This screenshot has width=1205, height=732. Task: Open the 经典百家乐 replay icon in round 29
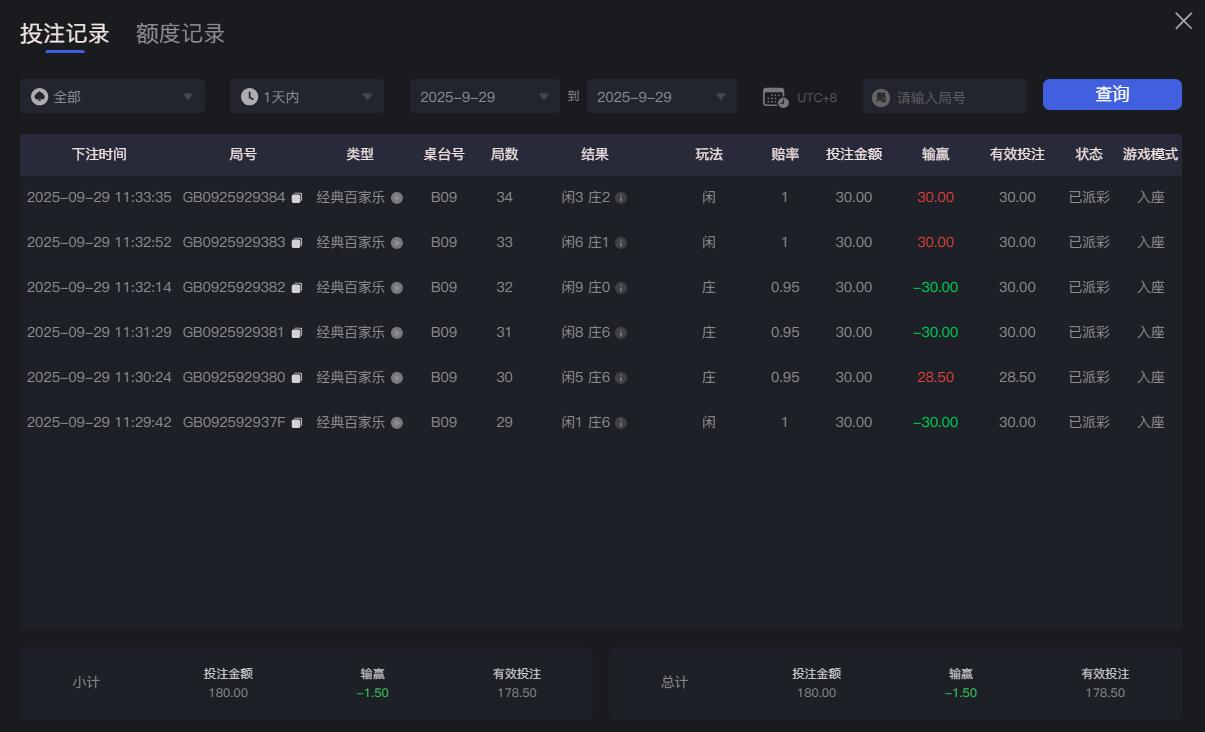point(396,422)
